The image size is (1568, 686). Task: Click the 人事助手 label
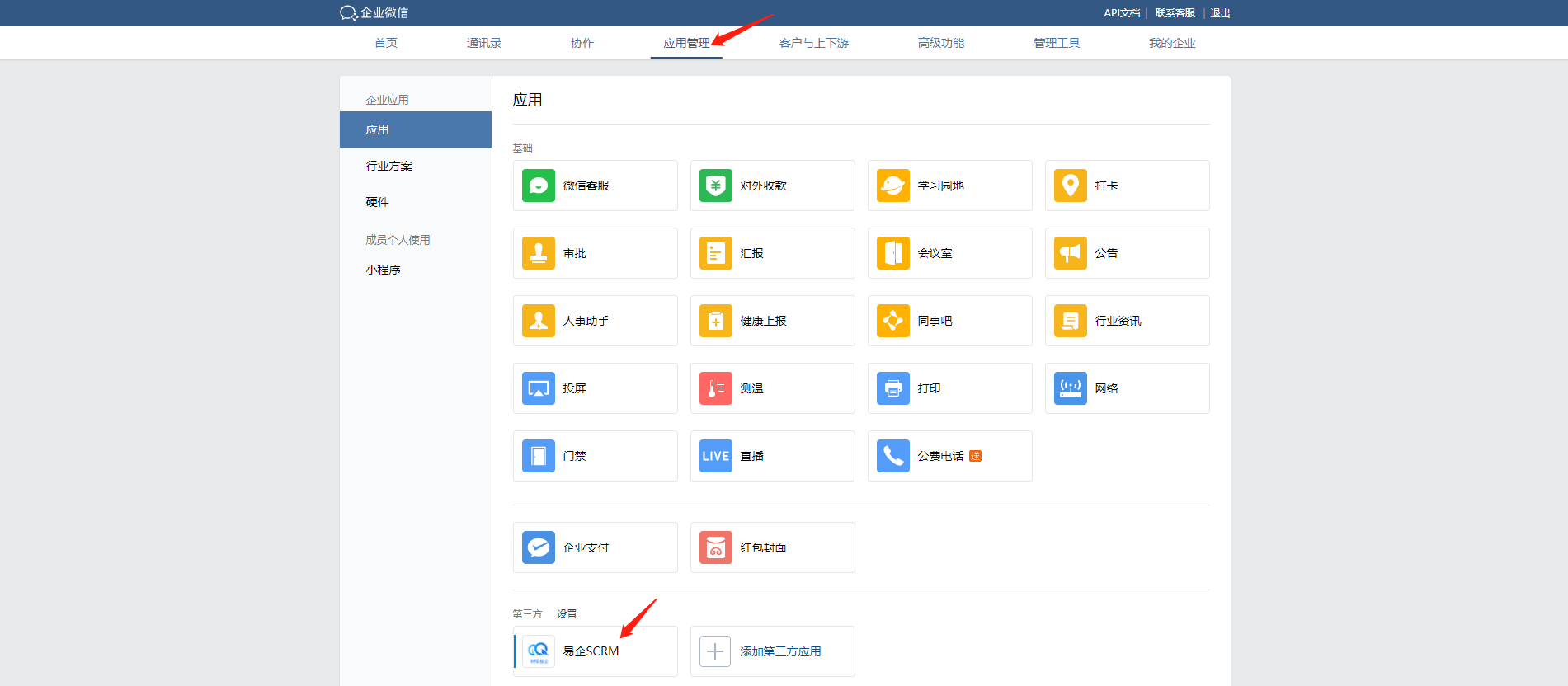(586, 321)
